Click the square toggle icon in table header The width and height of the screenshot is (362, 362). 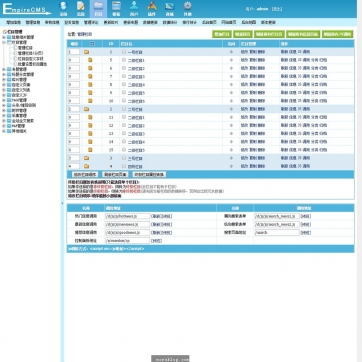coord(92,44)
